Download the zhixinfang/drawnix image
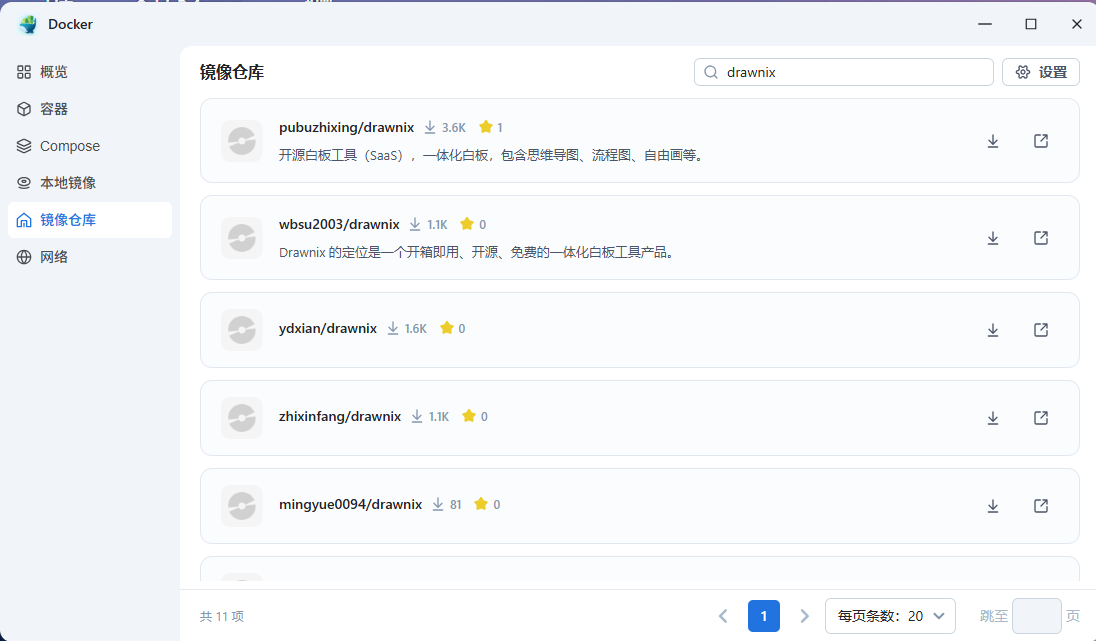Viewport: 1096px width, 641px height. coord(993,418)
